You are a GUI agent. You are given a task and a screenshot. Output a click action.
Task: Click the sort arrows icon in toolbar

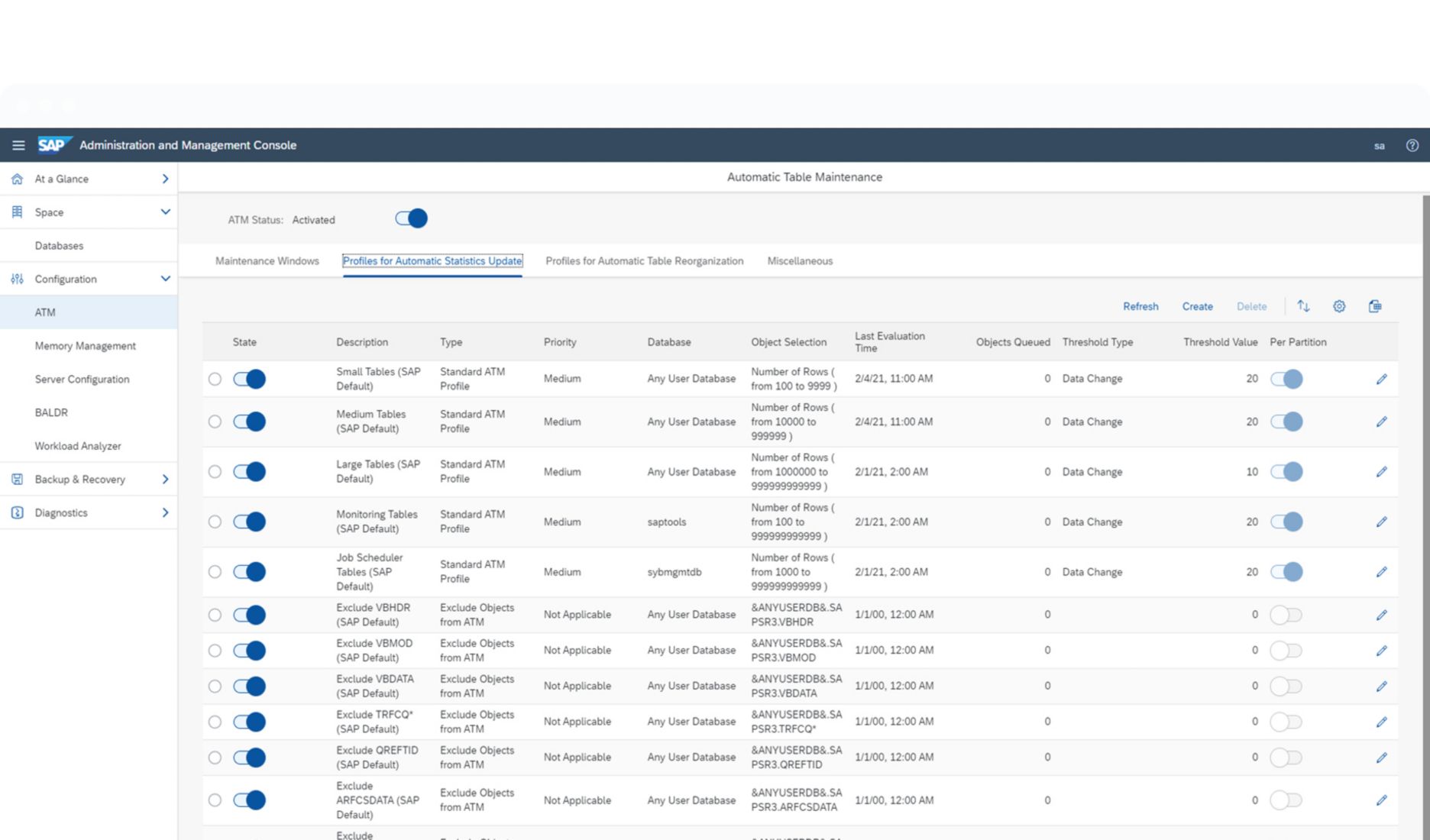[x=1303, y=306]
